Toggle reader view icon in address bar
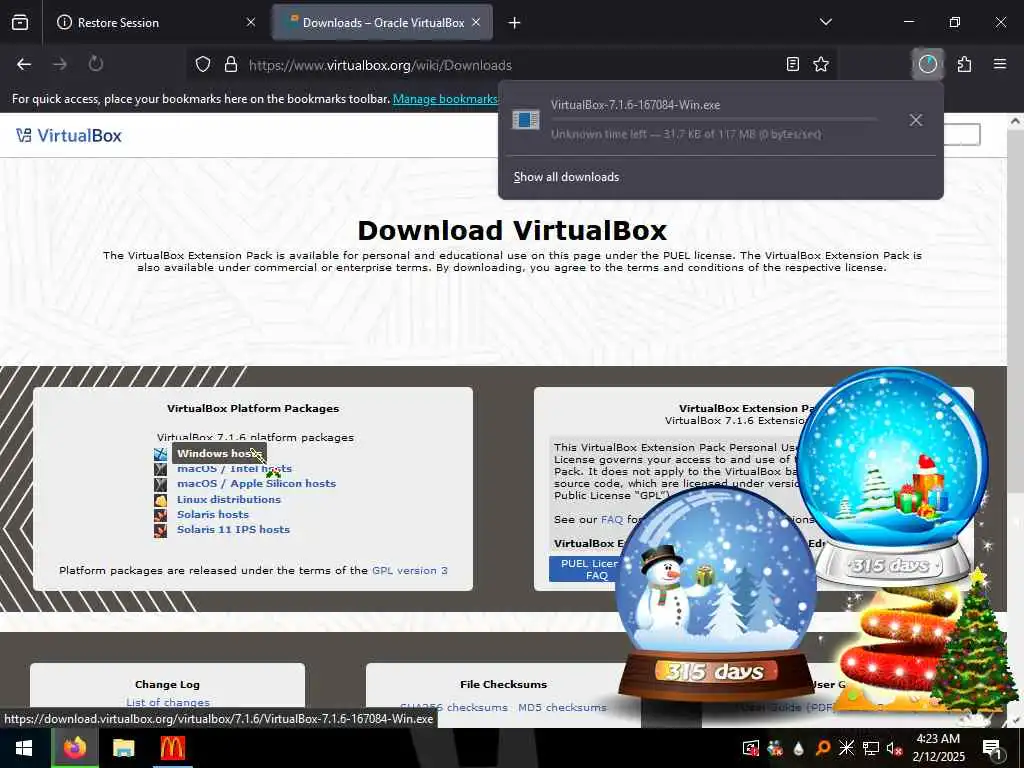This screenshot has height=768, width=1024. click(793, 65)
